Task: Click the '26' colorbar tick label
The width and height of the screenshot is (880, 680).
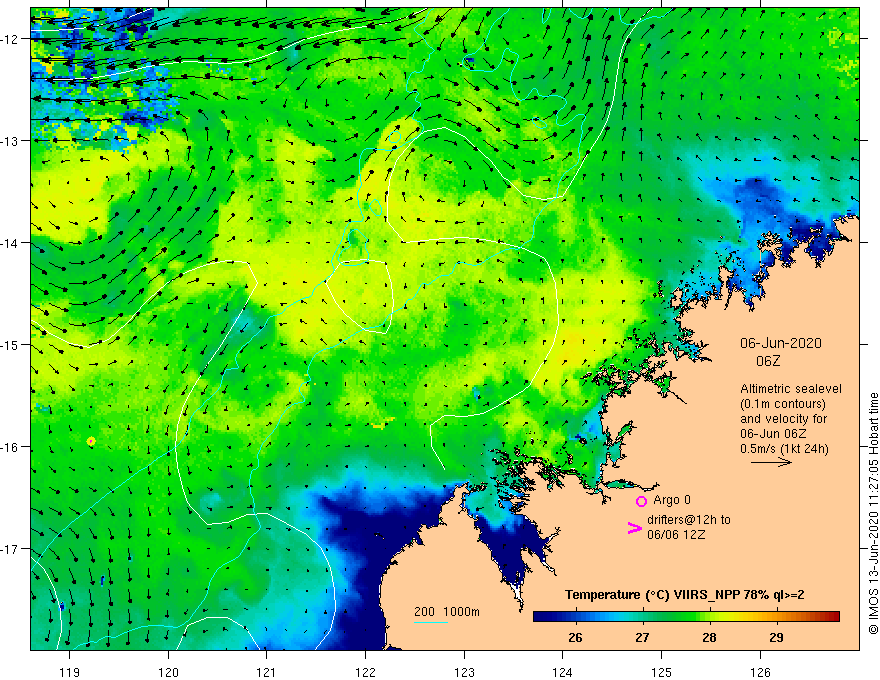Action: (575, 638)
